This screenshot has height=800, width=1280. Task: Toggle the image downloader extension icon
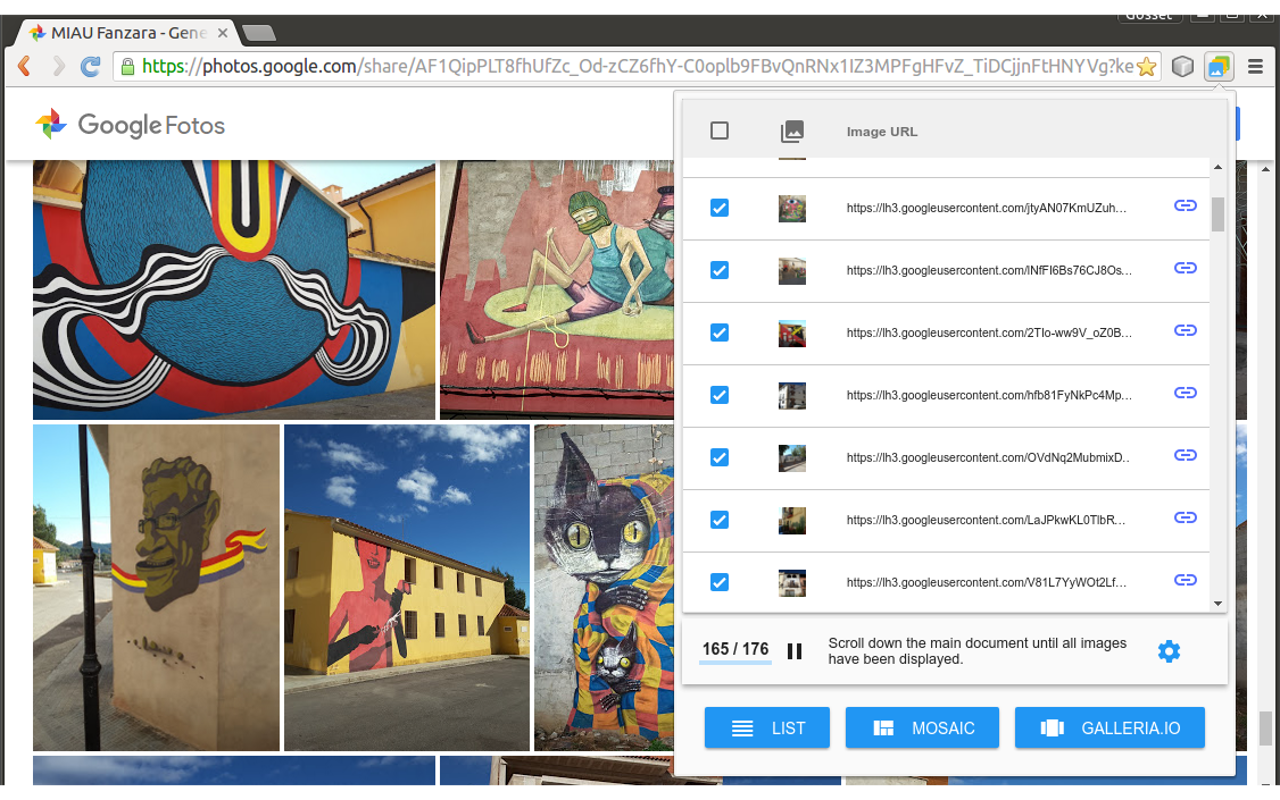[1218, 67]
